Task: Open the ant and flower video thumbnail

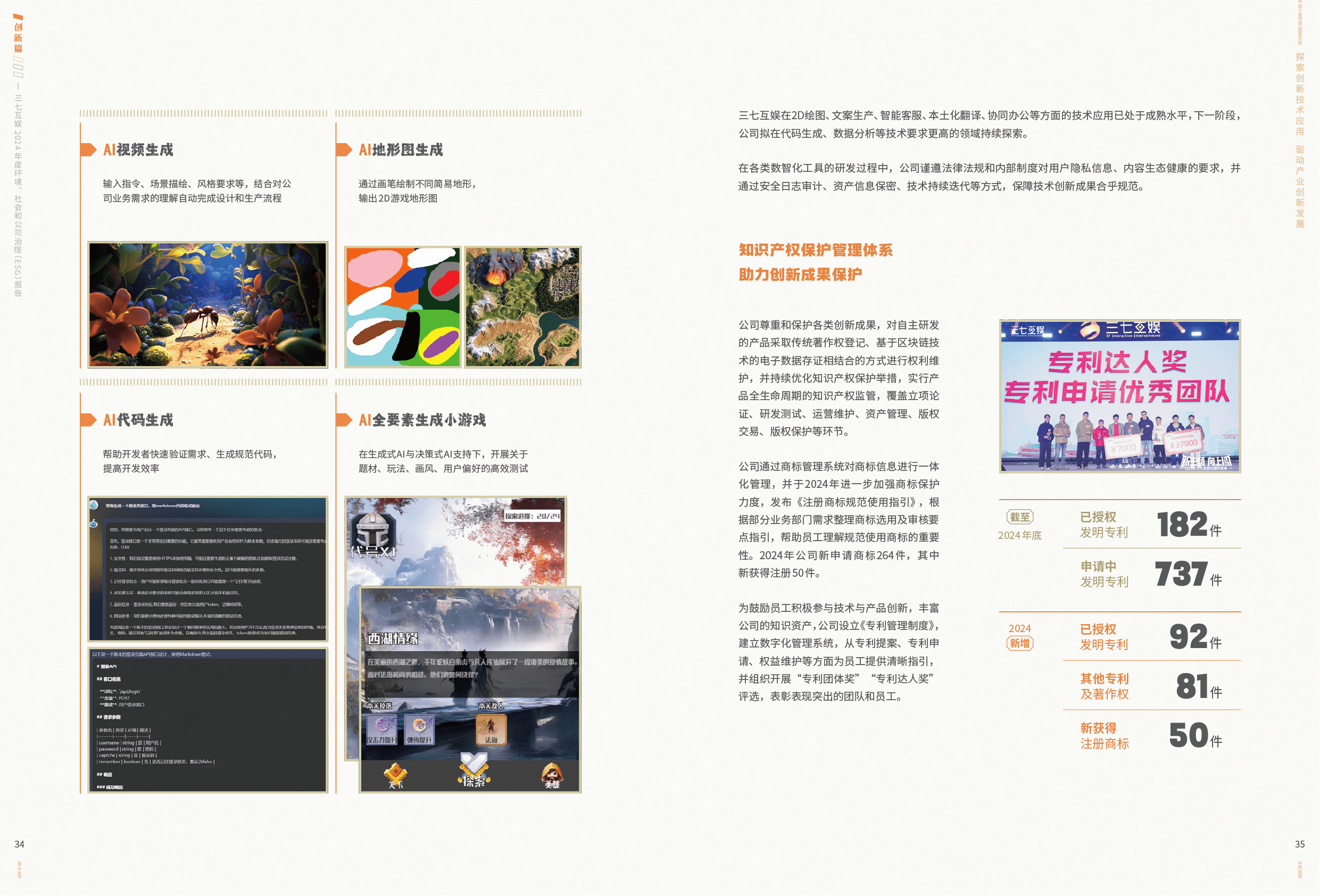Action: point(208,304)
